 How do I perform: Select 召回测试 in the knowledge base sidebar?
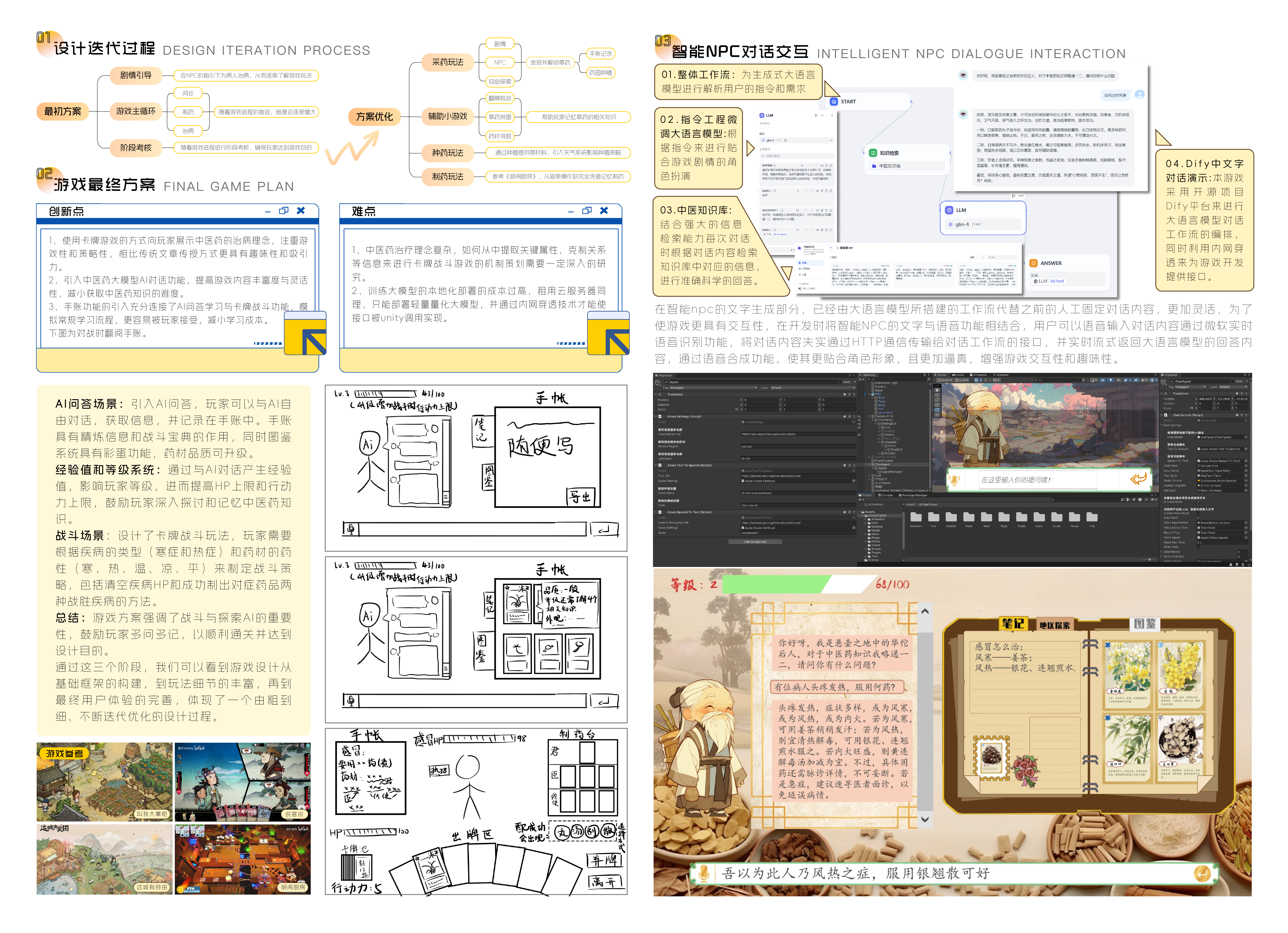click(x=805, y=269)
